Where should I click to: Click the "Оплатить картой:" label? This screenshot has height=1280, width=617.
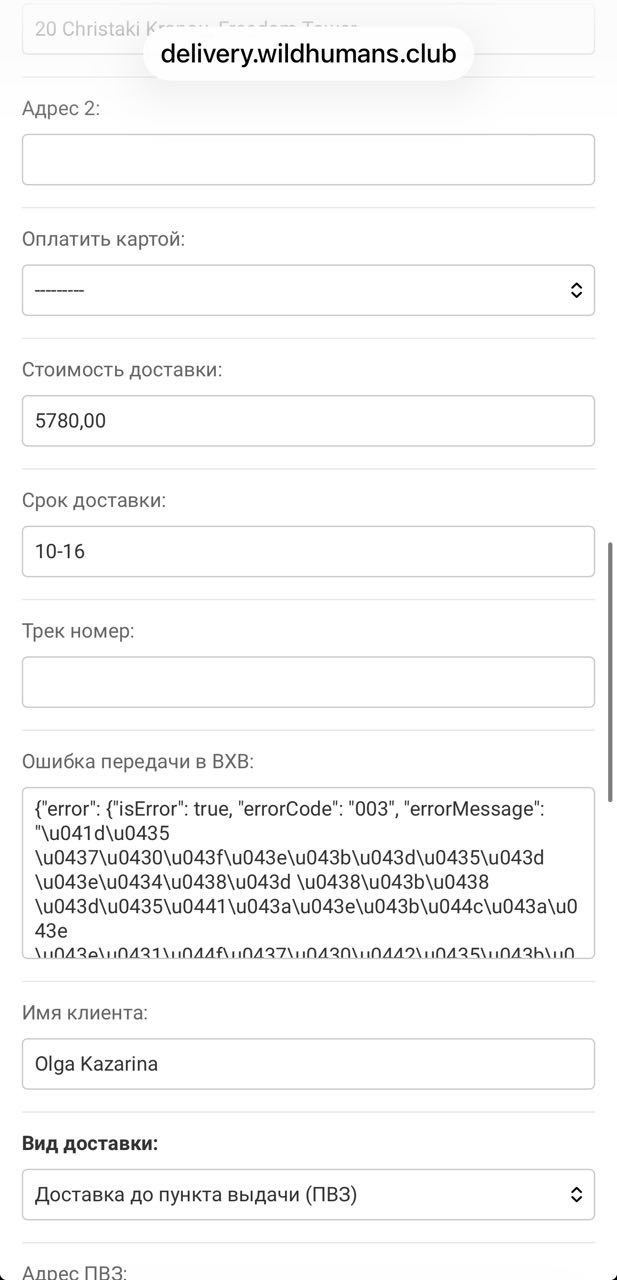click(x=104, y=239)
